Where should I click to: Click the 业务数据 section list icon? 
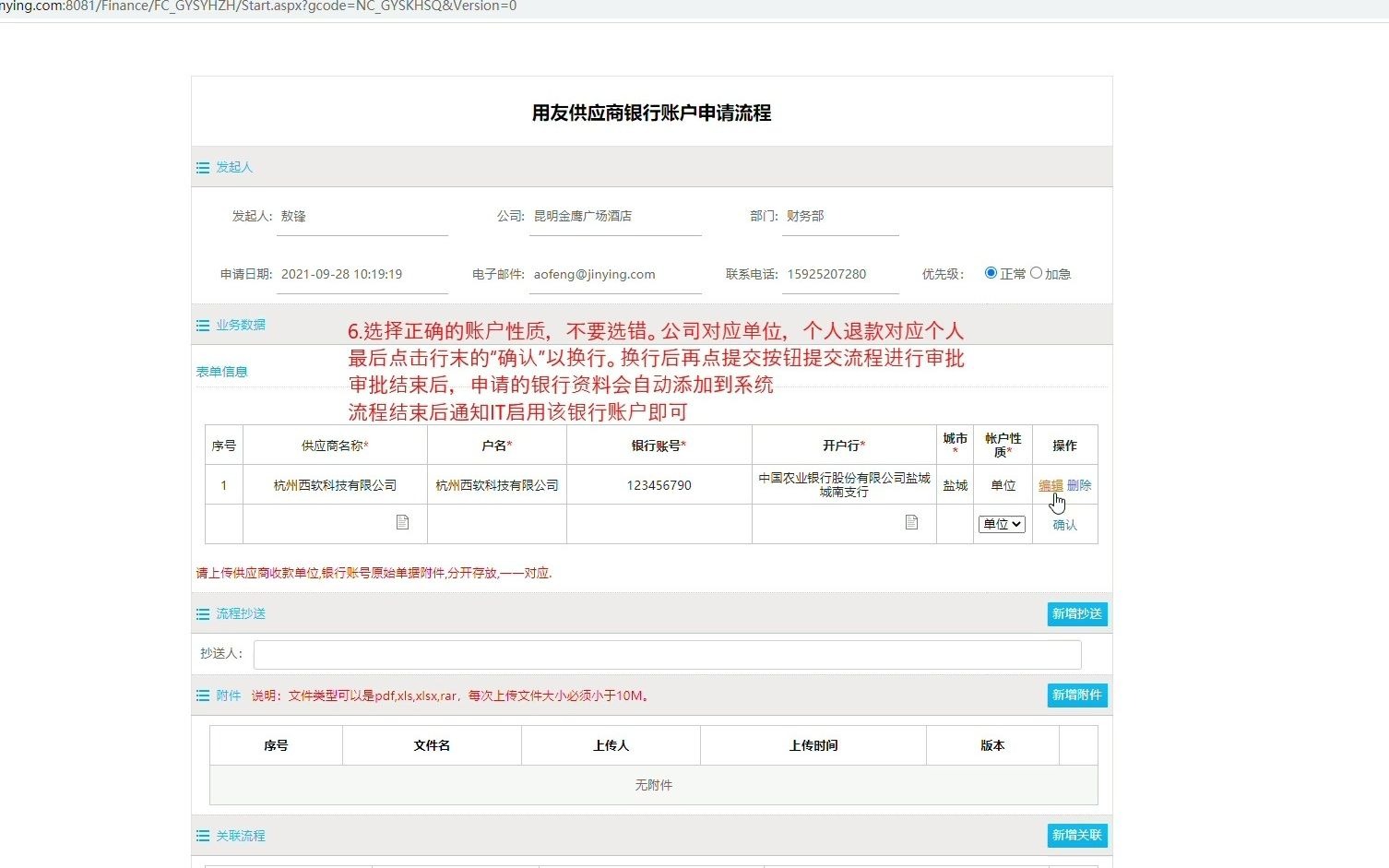[203, 326]
